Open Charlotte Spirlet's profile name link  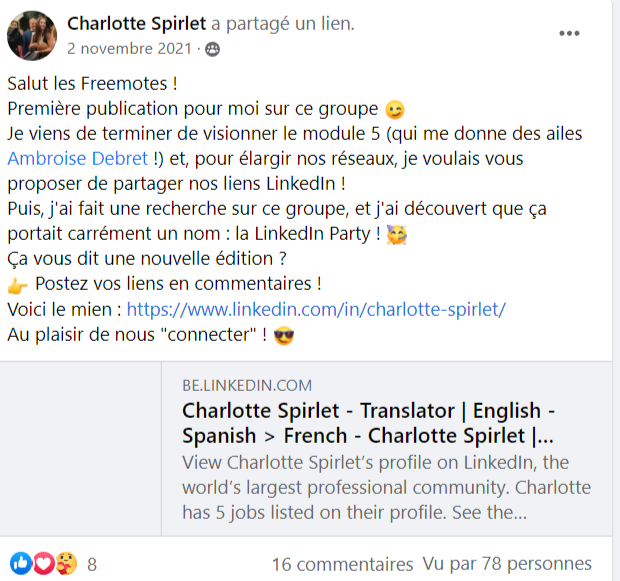point(137,23)
